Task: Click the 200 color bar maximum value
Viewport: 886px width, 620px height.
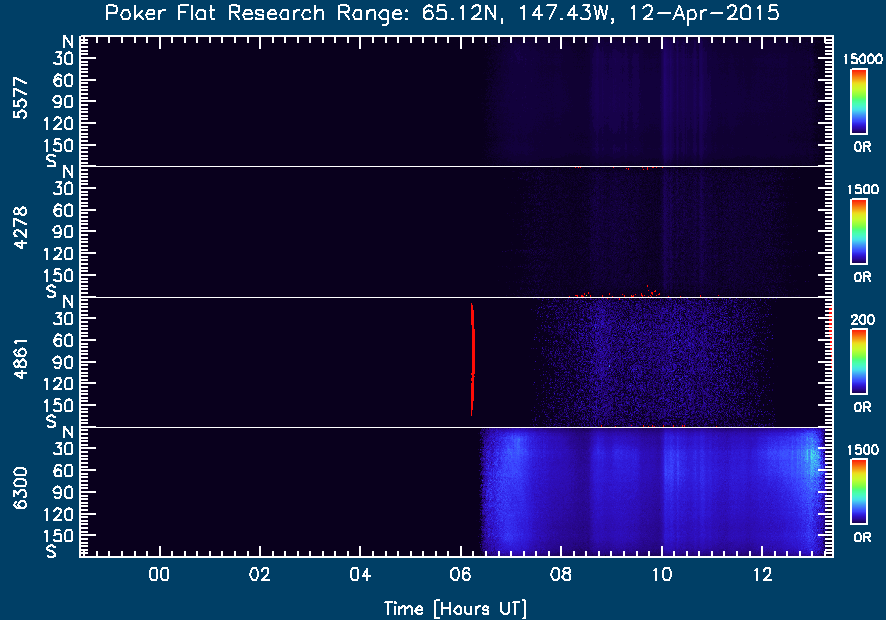Action: point(862,320)
